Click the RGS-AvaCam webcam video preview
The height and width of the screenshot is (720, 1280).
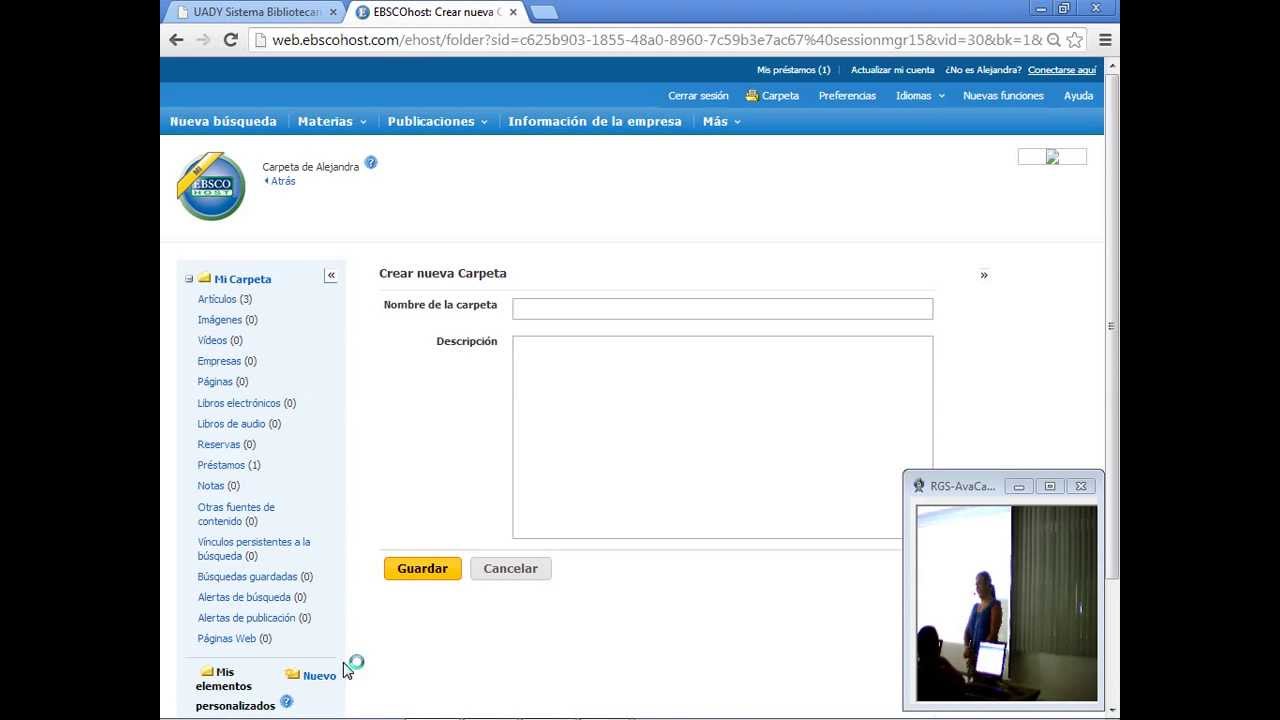(1006, 603)
